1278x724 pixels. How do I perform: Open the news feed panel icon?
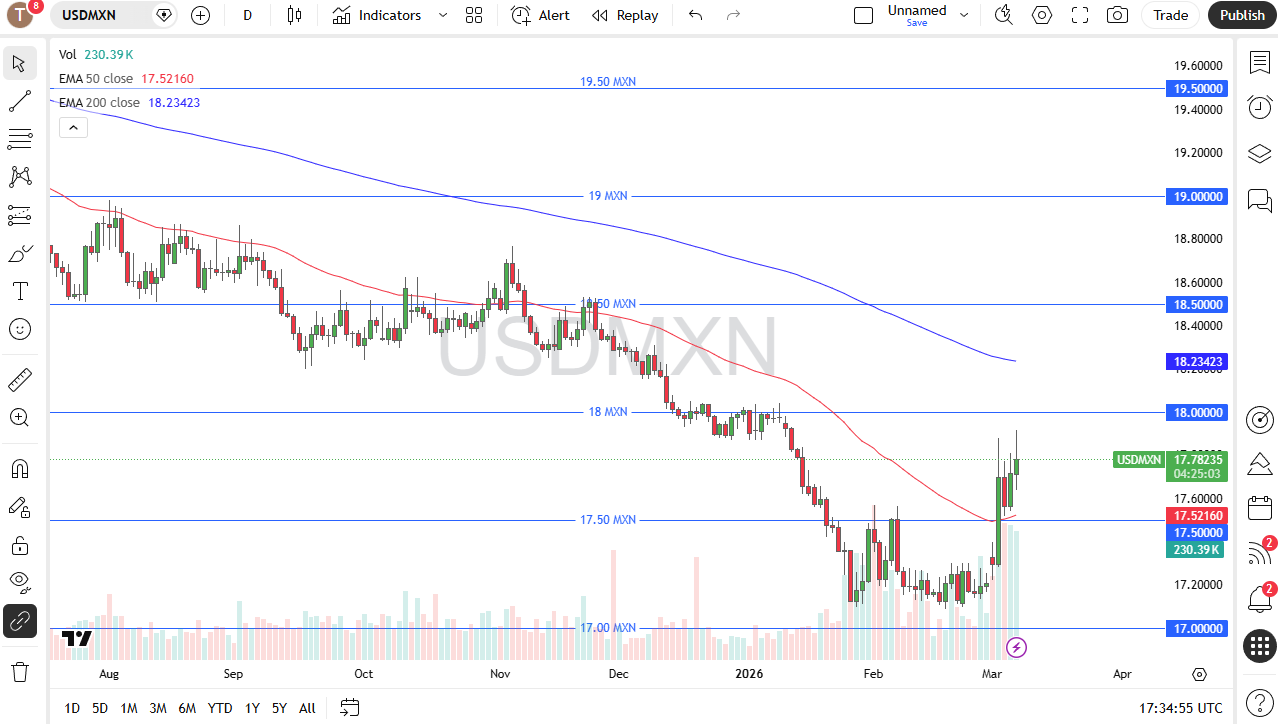point(1259,553)
